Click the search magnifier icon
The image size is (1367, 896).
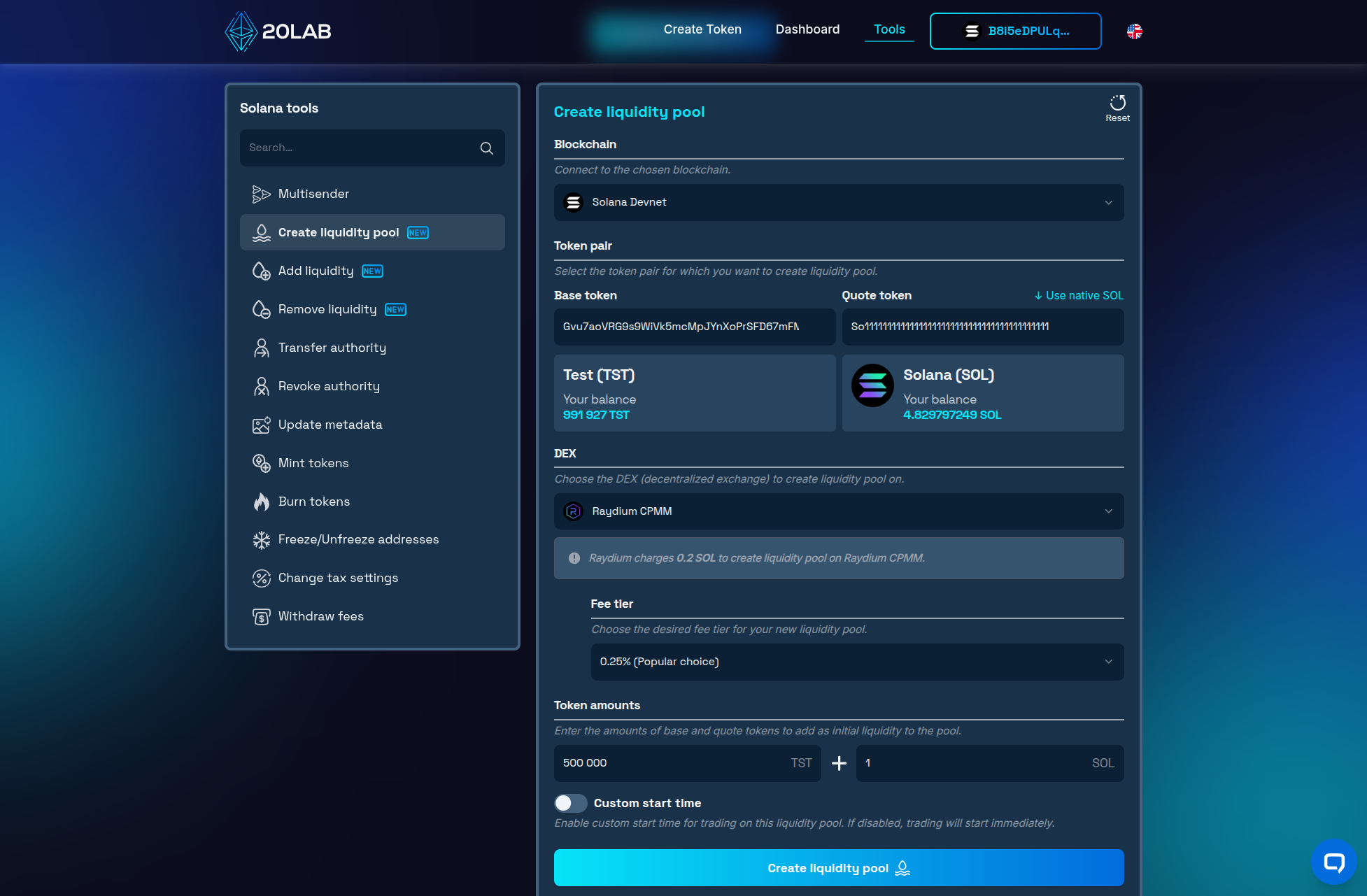pyautogui.click(x=486, y=148)
